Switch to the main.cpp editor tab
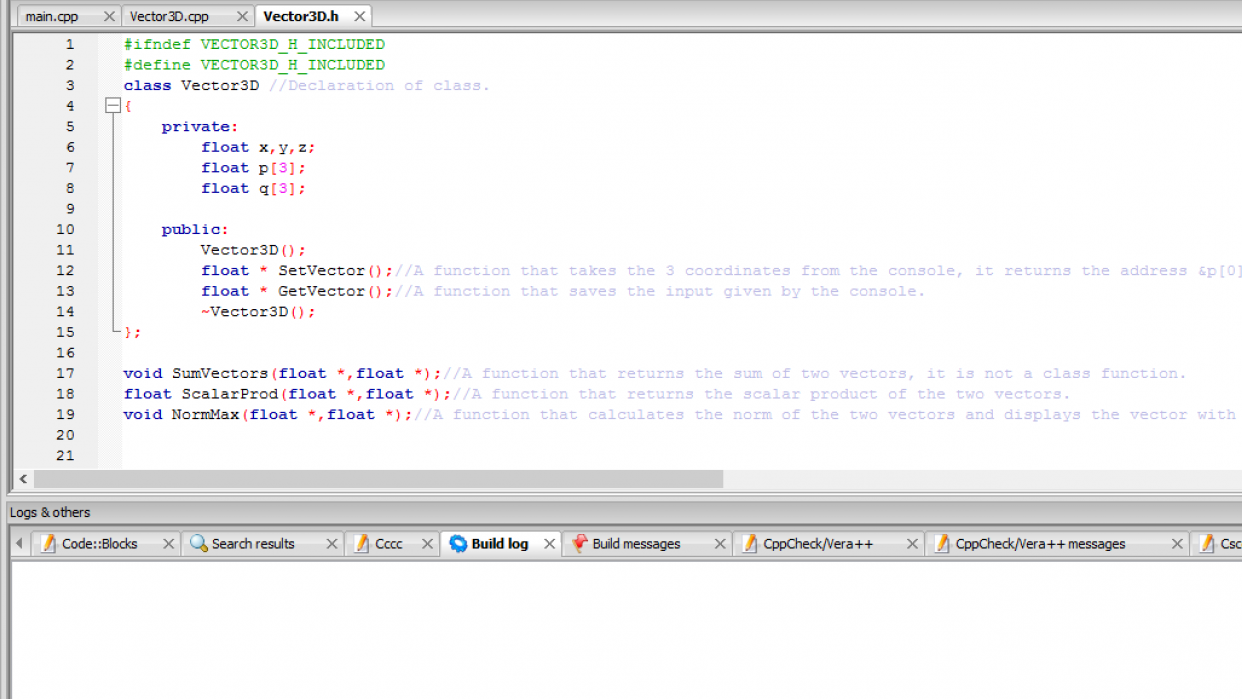The image size is (1242, 699). pyautogui.click(x=52, y=16)
